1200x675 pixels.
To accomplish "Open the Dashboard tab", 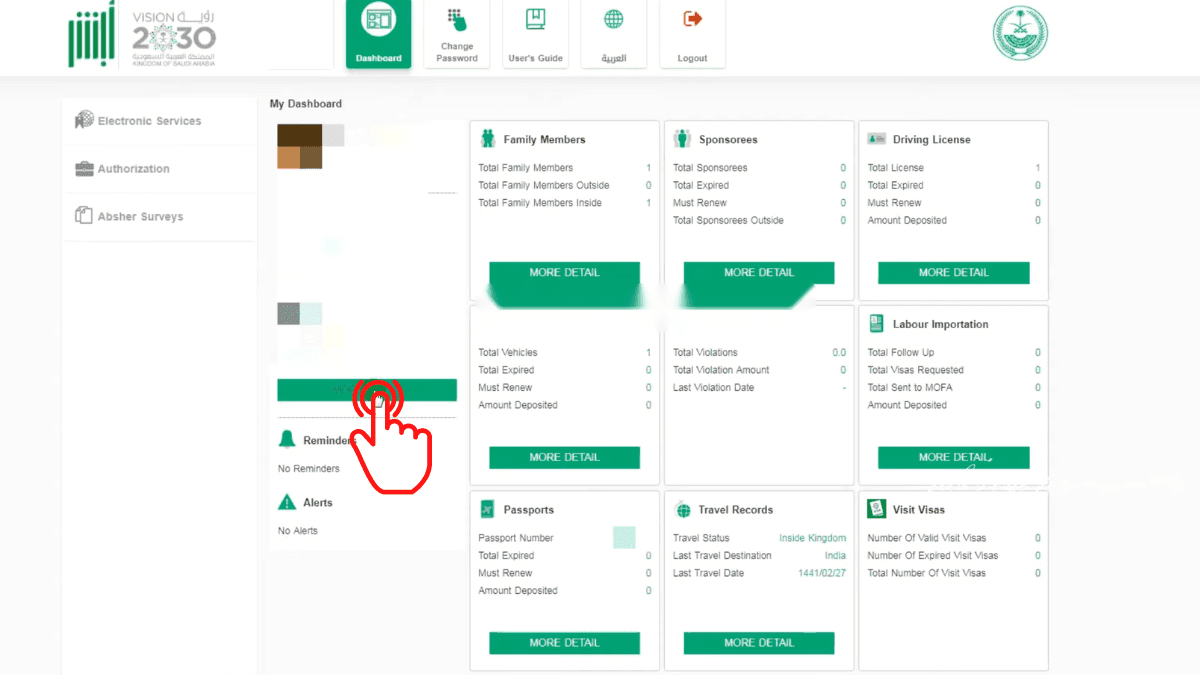I will (x=378, y=34).
